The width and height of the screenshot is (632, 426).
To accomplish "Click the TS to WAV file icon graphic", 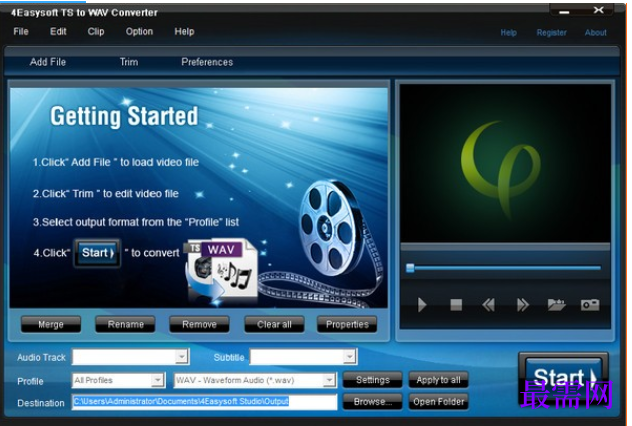I will click(221, 270).
